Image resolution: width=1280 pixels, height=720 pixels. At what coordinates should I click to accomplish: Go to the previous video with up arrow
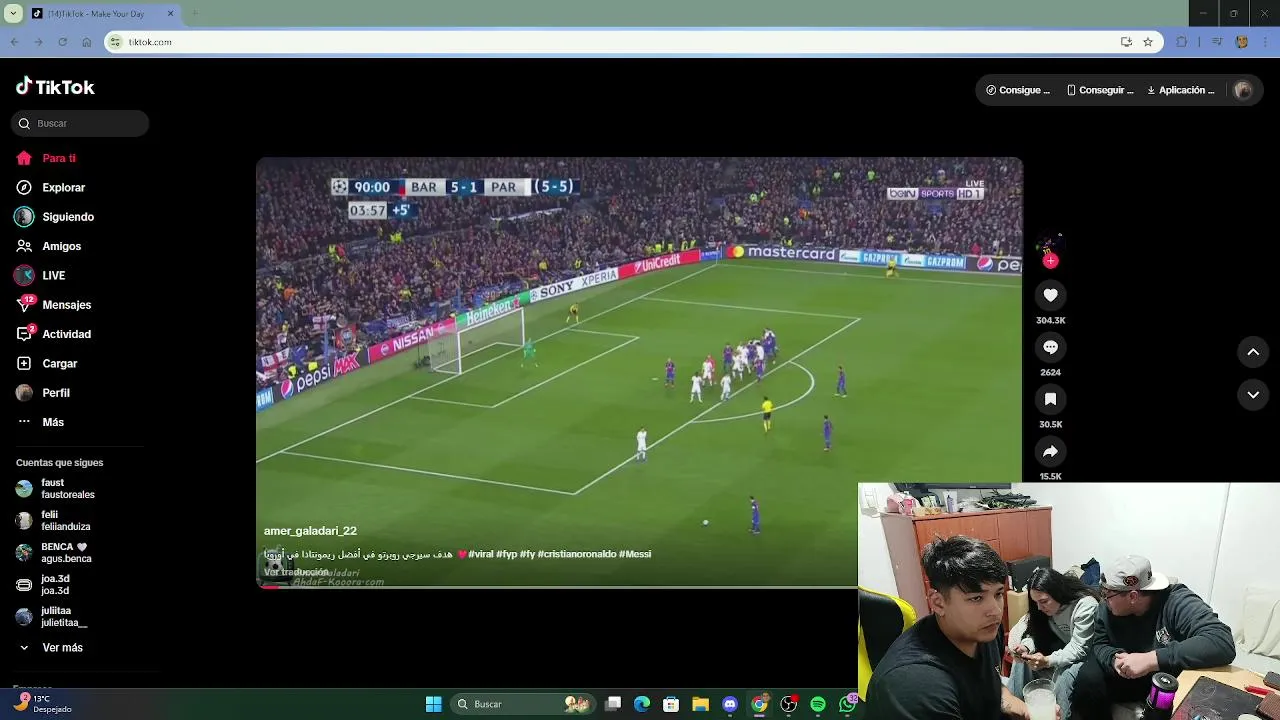tap(1253, 352)
